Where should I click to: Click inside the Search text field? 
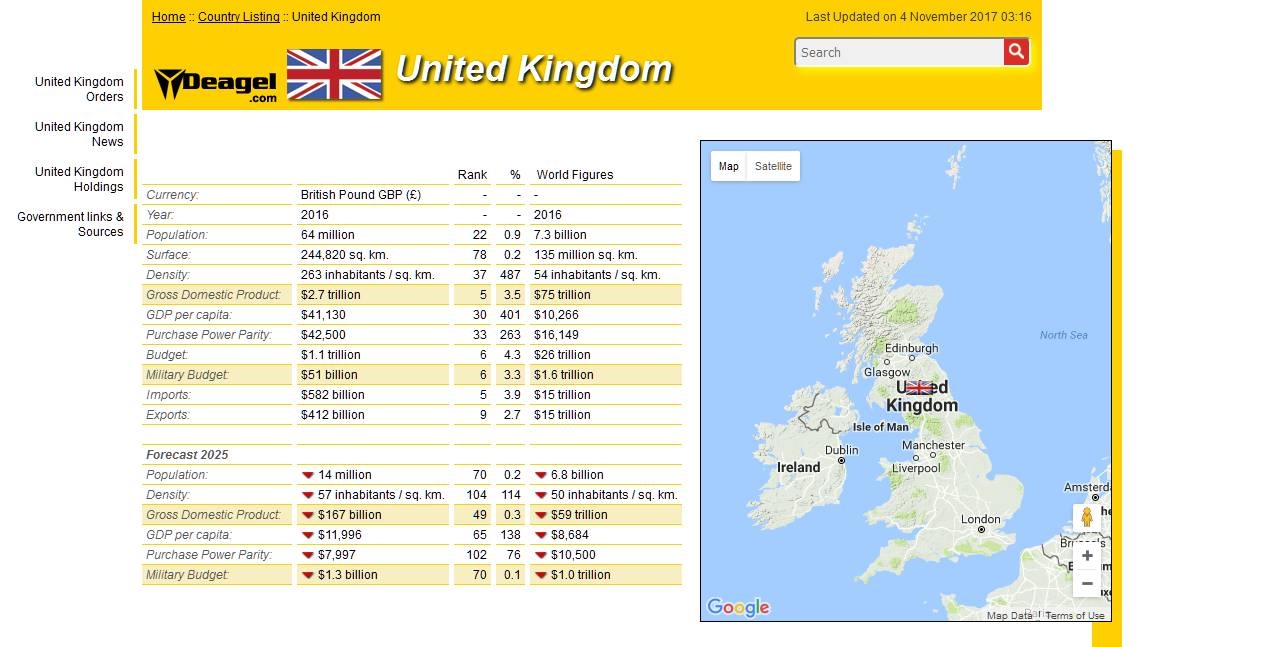(898, 52)
